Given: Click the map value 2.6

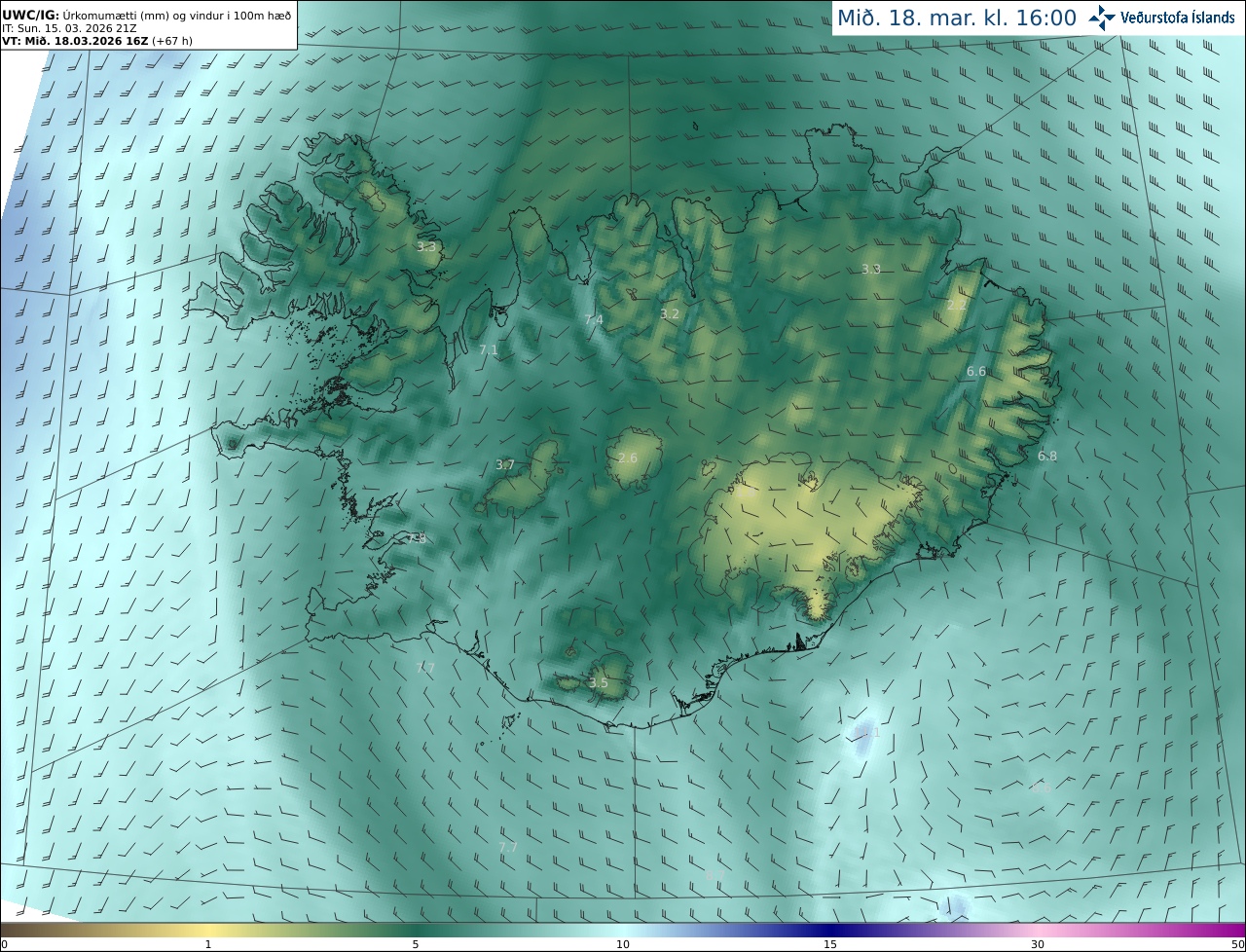Looking at the screenshot, I should (x=628, y=458).
